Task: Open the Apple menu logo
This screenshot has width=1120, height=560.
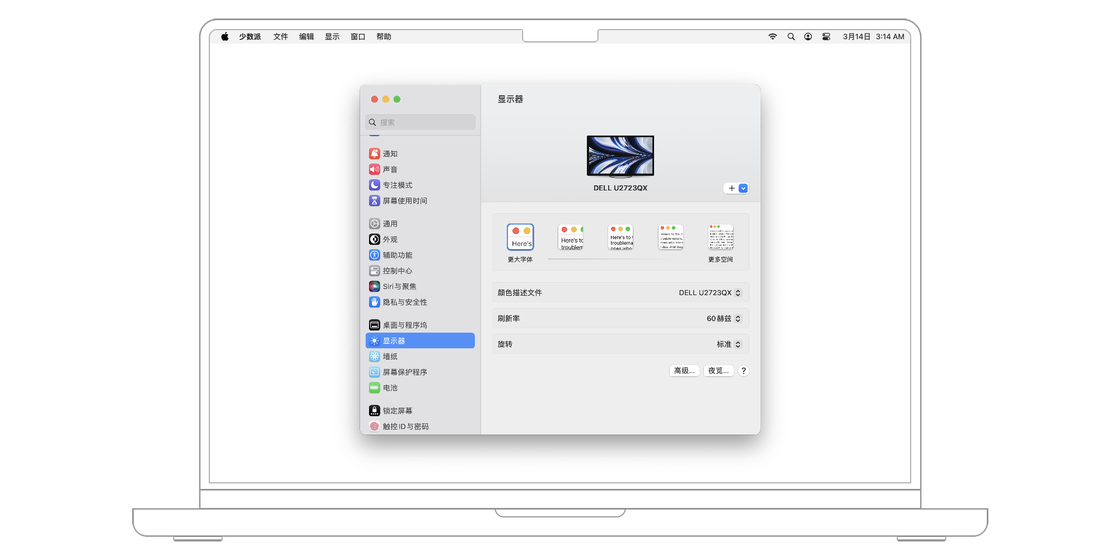Action: [x=224, y=36]
